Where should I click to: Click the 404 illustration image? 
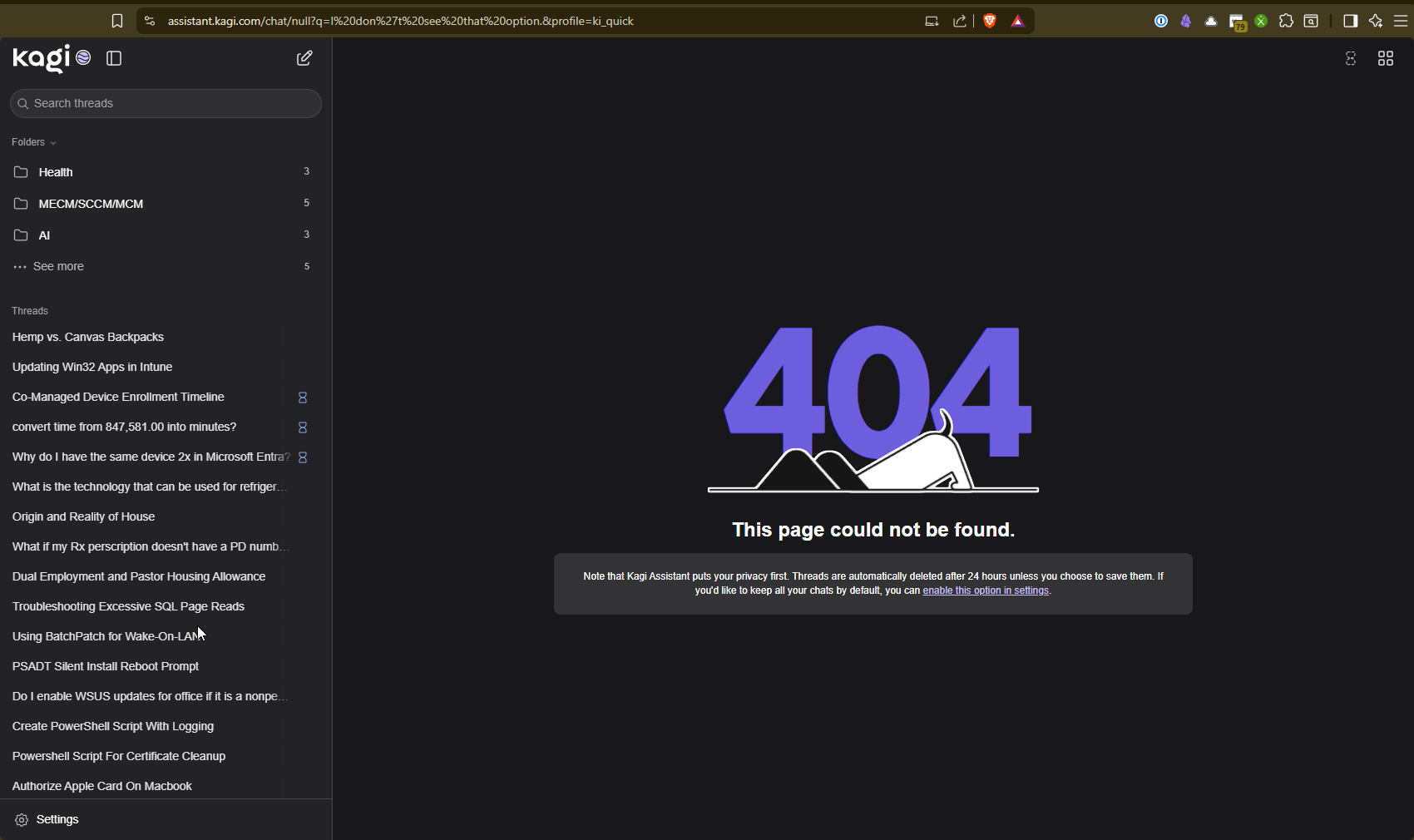873,408
